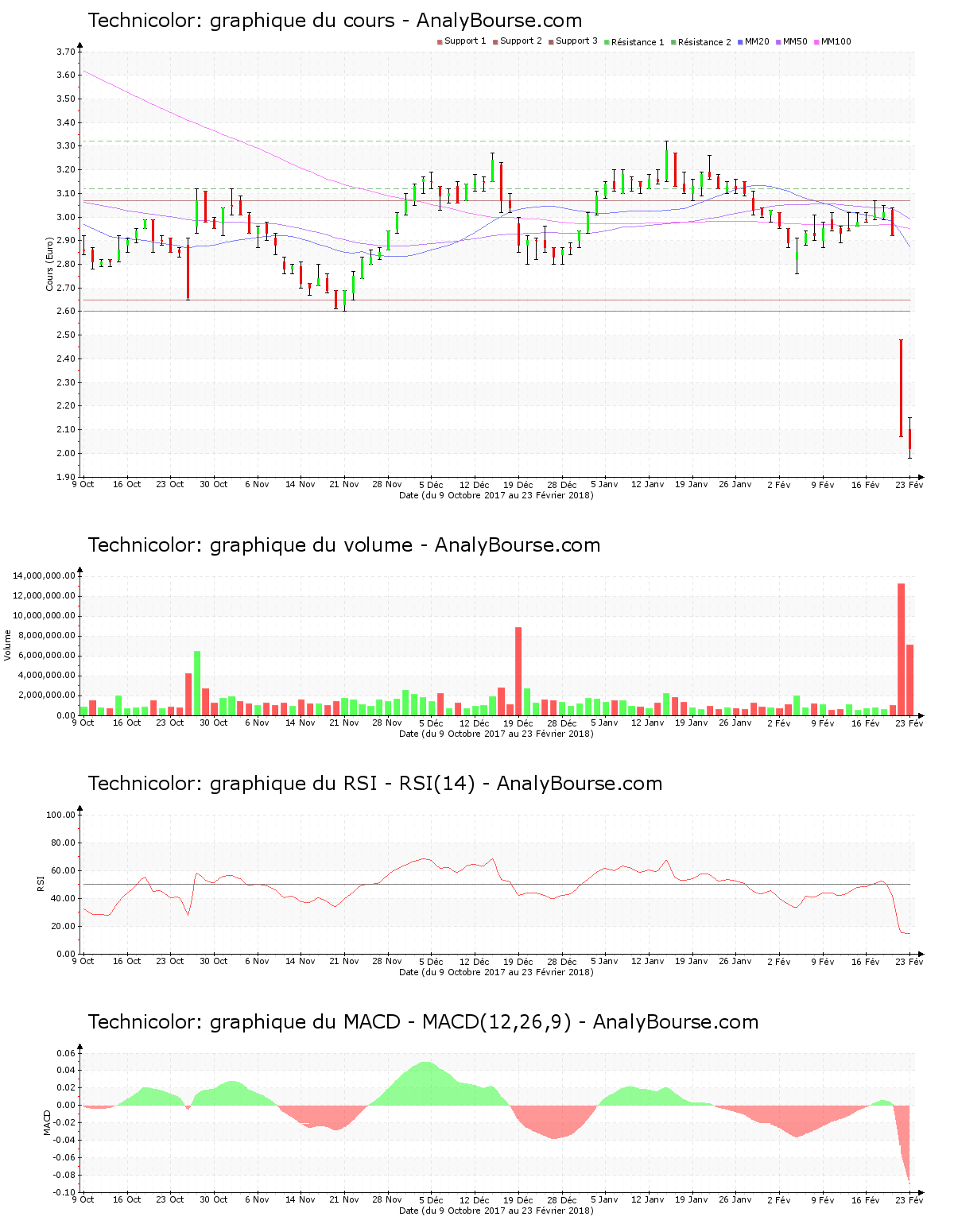The image size is (954, 1232).
Task: Click the tall green volume bar near 30 Oct
Action: point(197,683)
